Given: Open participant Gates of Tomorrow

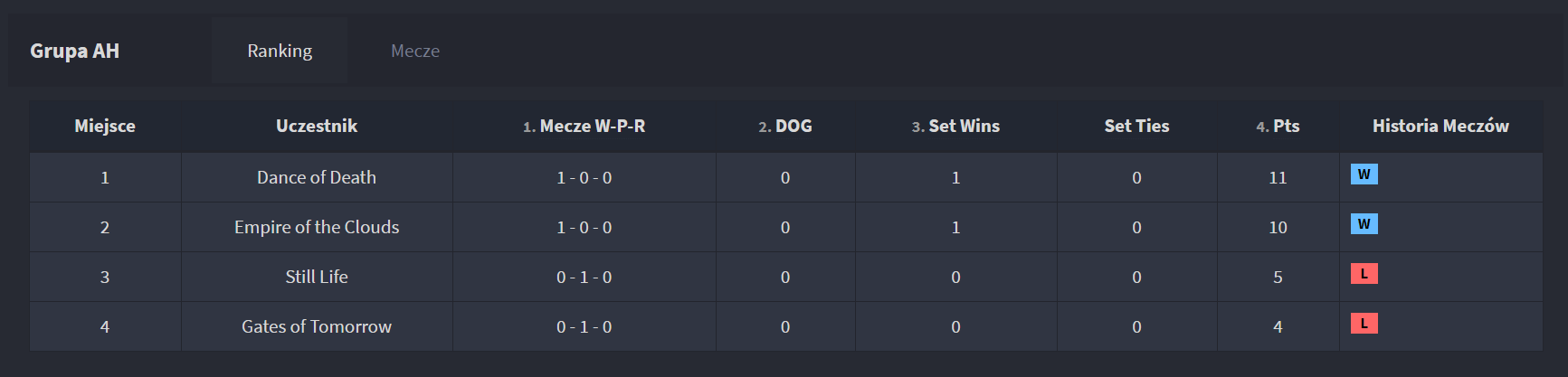Looking at the screenshot, I should pyautogui.click(x=317, y=326).
